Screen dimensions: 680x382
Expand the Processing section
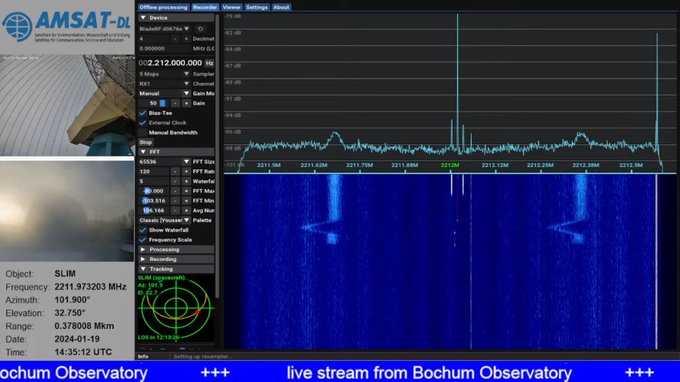point(176,250)
